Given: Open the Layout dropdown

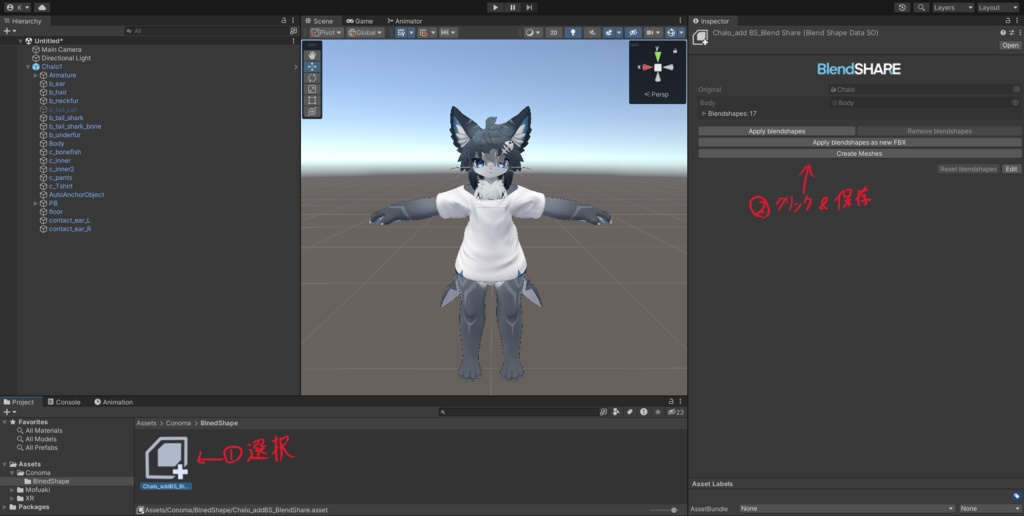Looking at the screenshot, I should (x=999, y=7).
